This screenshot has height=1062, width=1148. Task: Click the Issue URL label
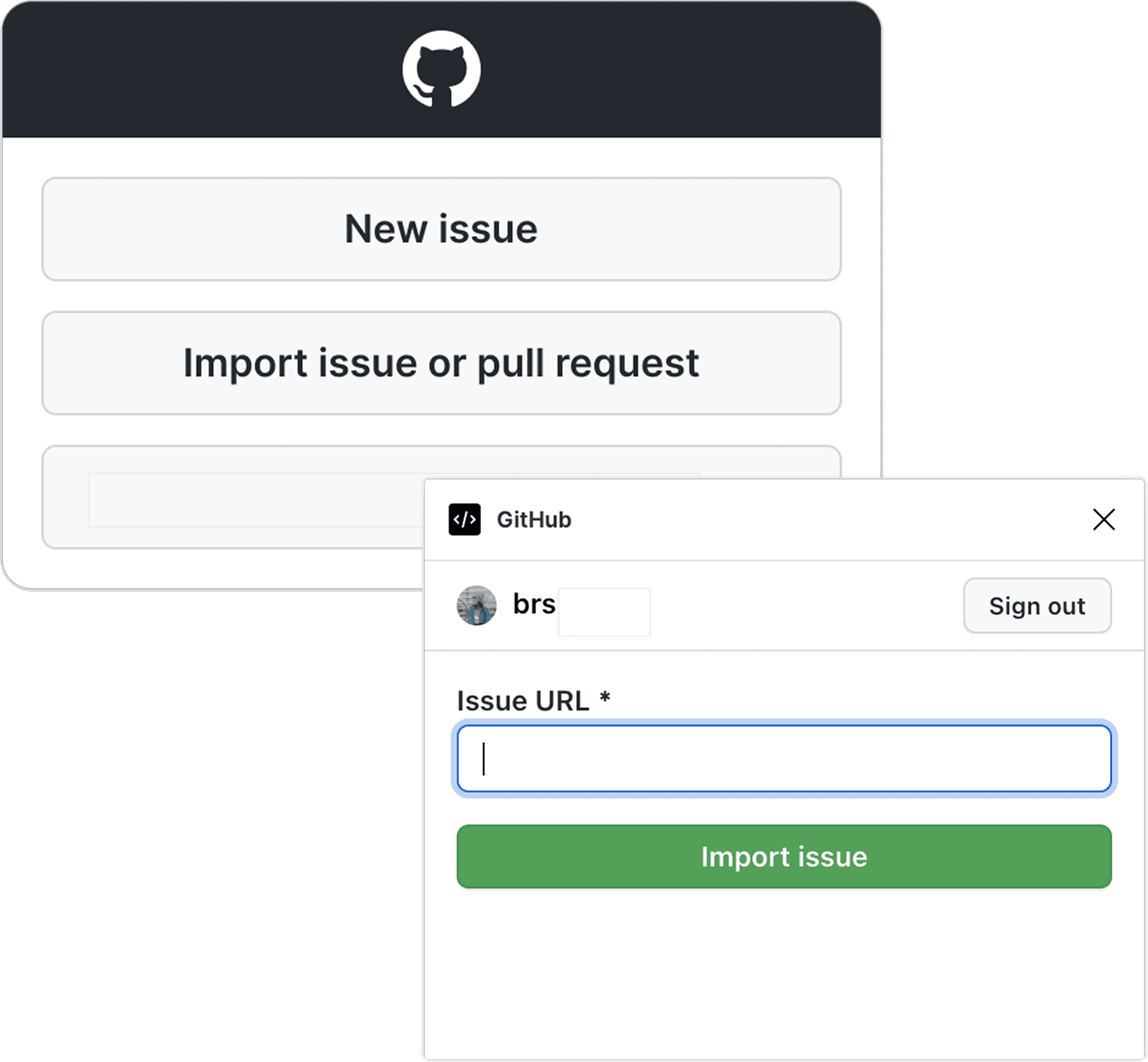click(523, 701)
